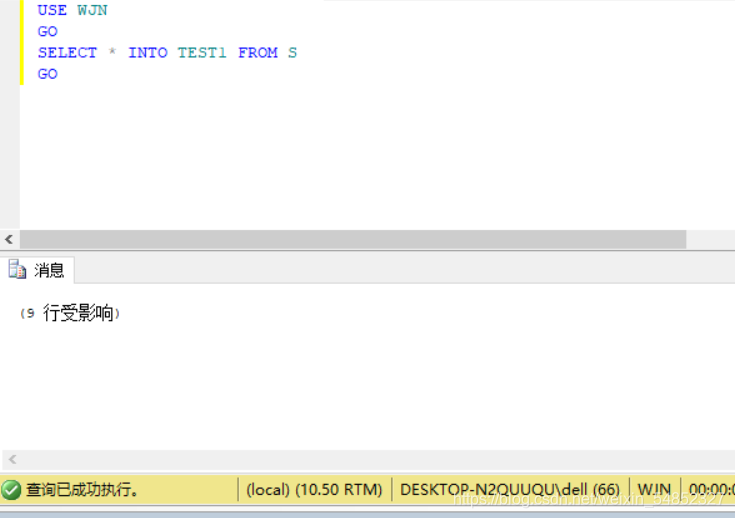The image size is (735, 518).
Task: Click the '9 行受影响' message
Action: coord(70,313)
